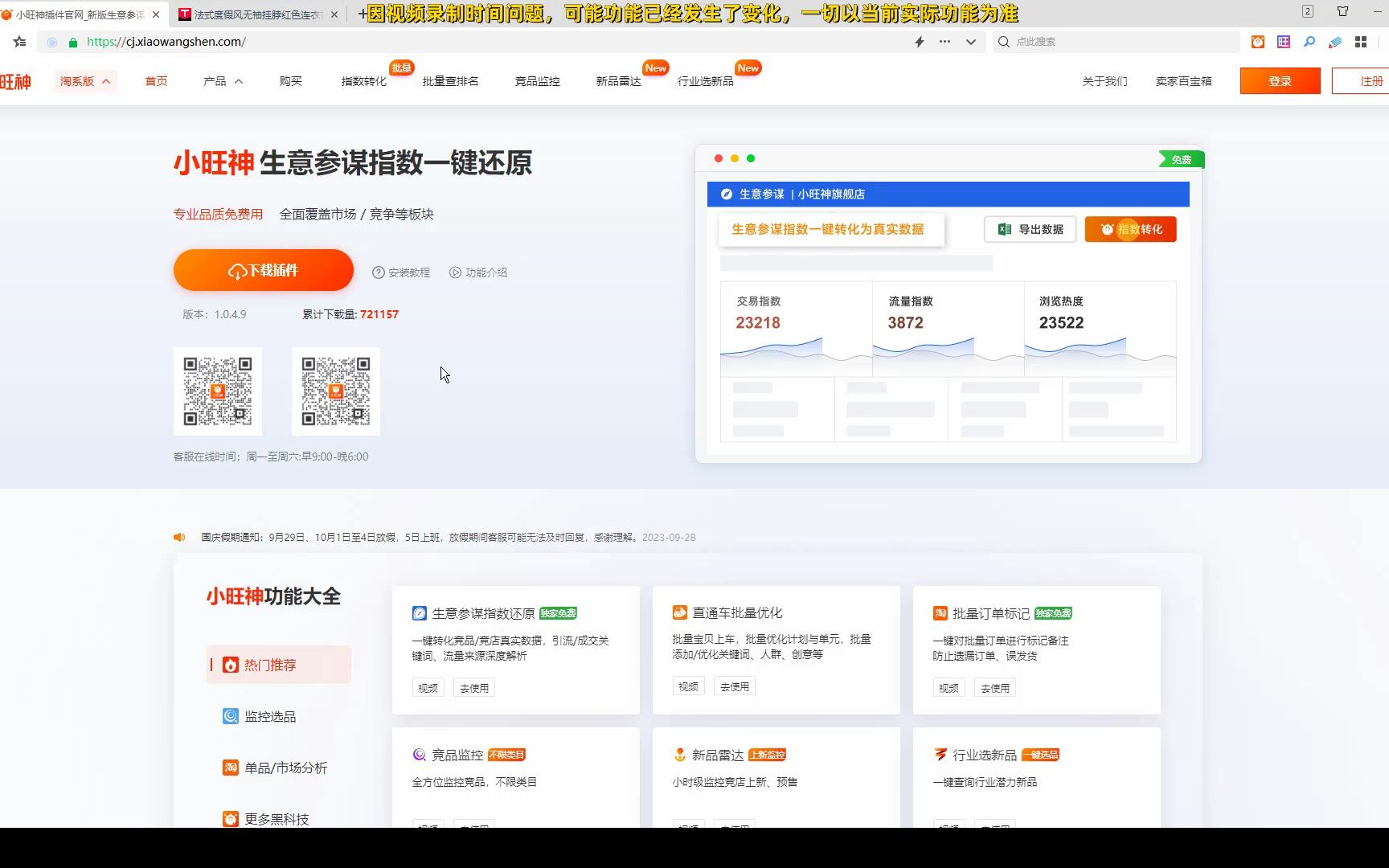Open the 行业选新品 nav item
Screen dimensions: 1389x868
pyautogui.click(x=705, y=81)
